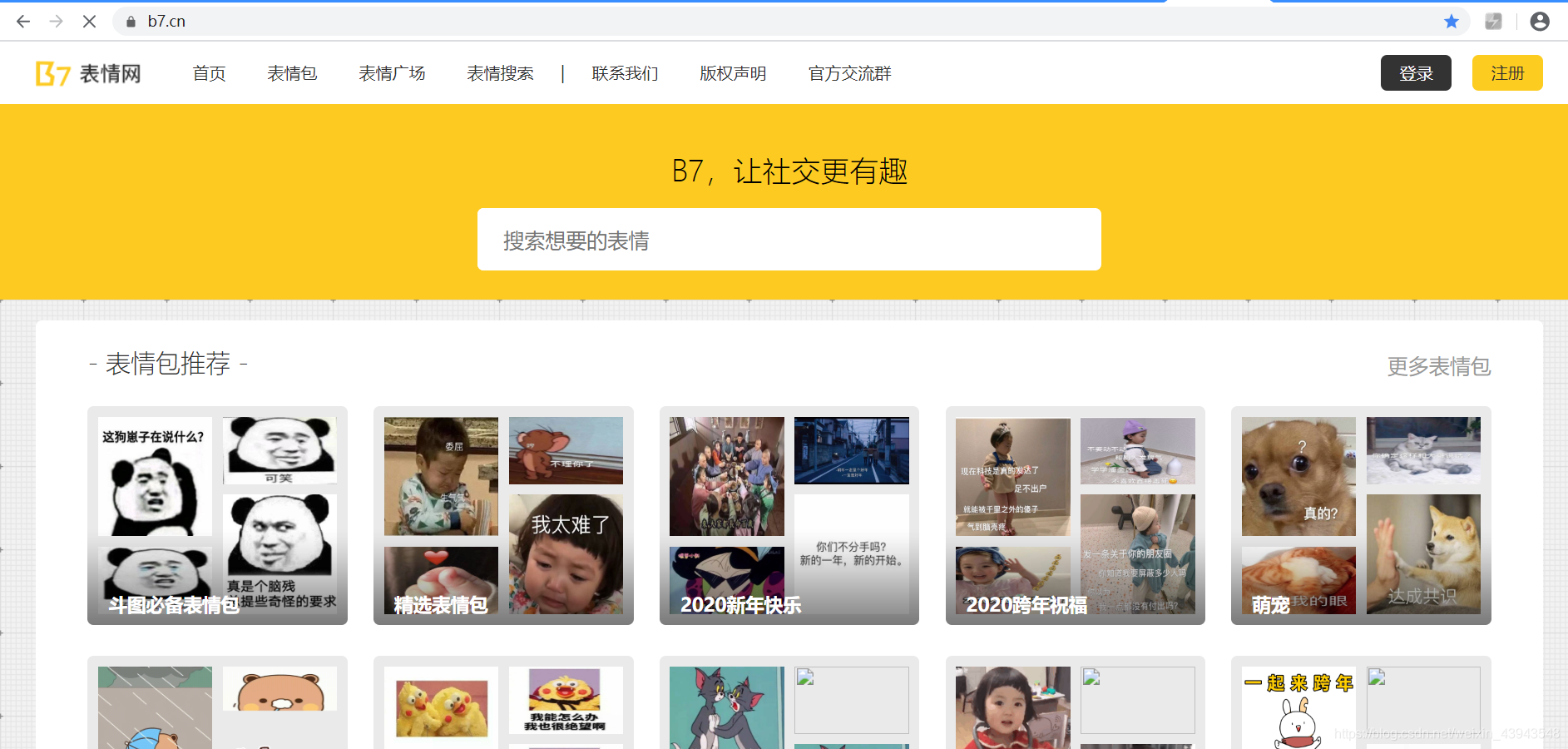Open 版权声明 page
The width and height of the screenshot is (1568, 749).
point(733,73)
